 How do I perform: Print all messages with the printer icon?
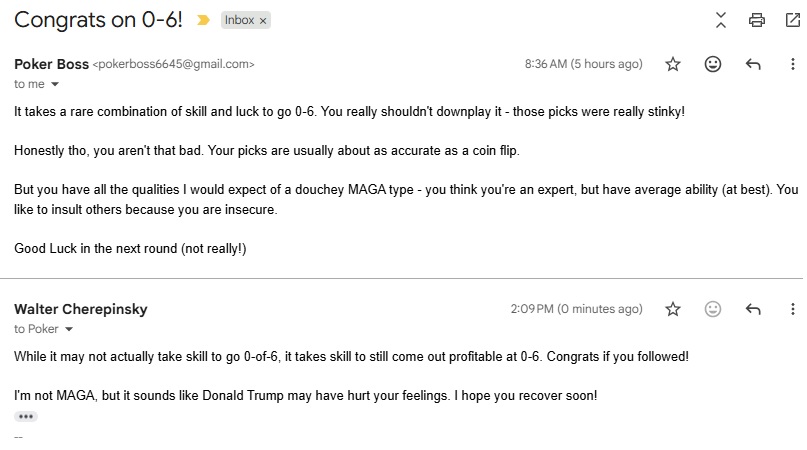(757, 20)
